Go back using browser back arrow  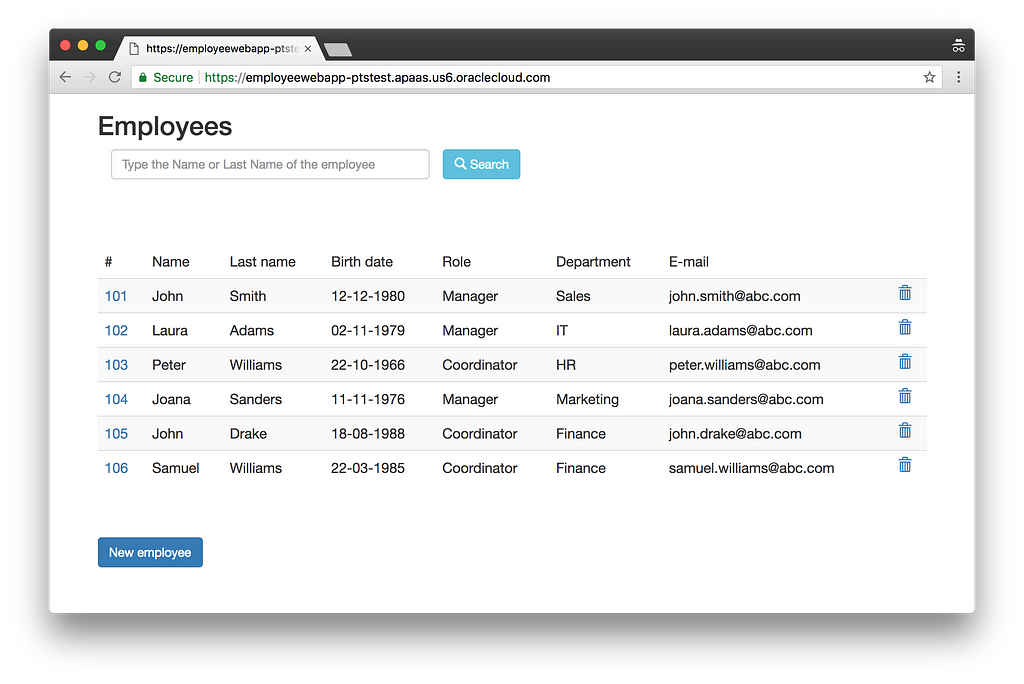pyautogui.click(x=65, y=77)
